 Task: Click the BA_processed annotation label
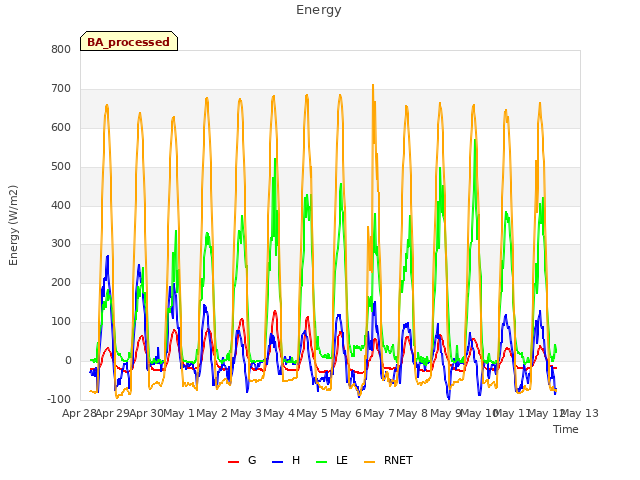[x=129, y=42]
